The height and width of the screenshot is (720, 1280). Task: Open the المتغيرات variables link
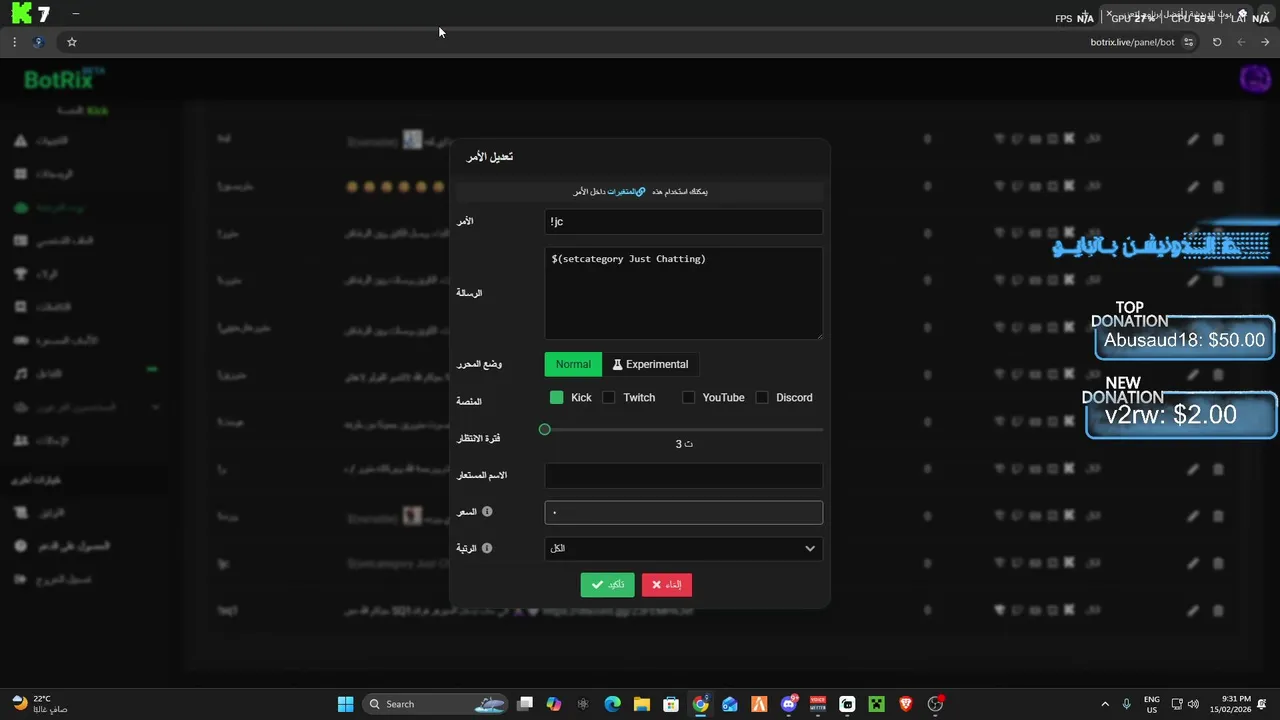coord(626,192)
